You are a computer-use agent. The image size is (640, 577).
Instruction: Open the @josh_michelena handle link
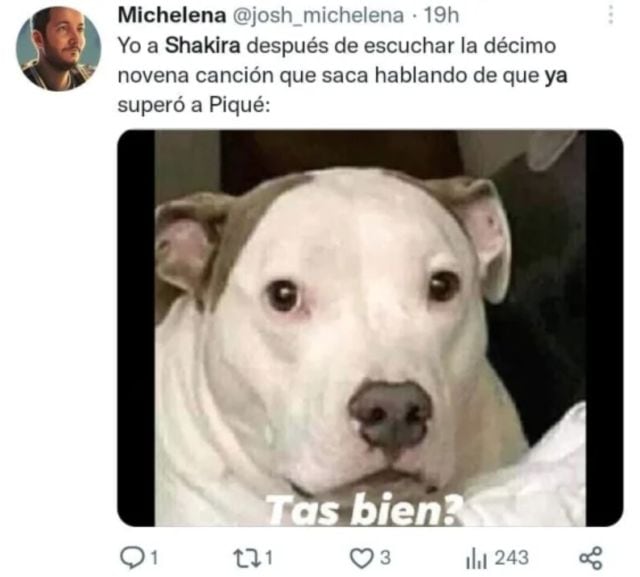click(318, 16)
